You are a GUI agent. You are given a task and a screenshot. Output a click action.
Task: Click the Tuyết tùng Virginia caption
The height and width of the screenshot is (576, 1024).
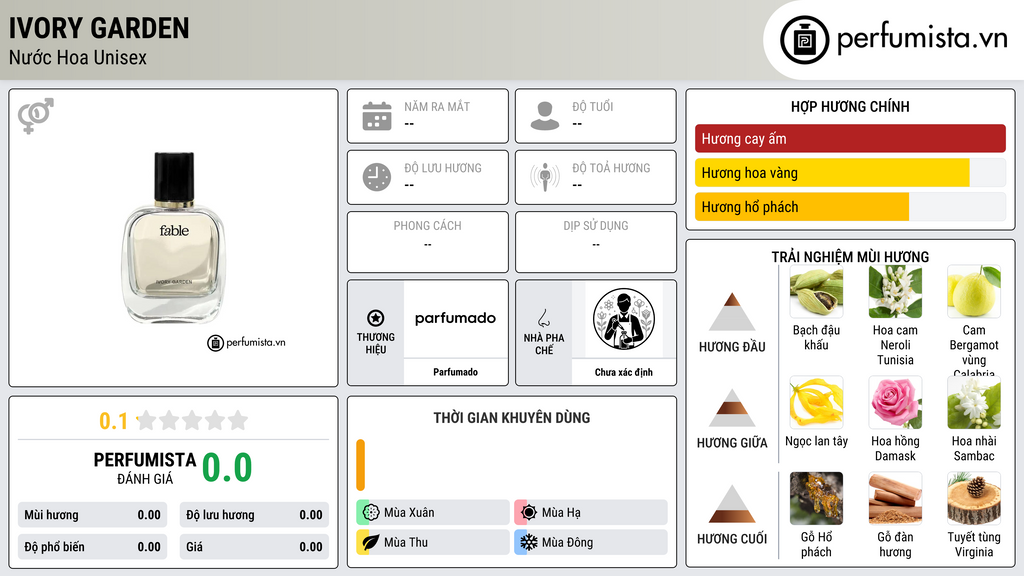tap(974, 545)
